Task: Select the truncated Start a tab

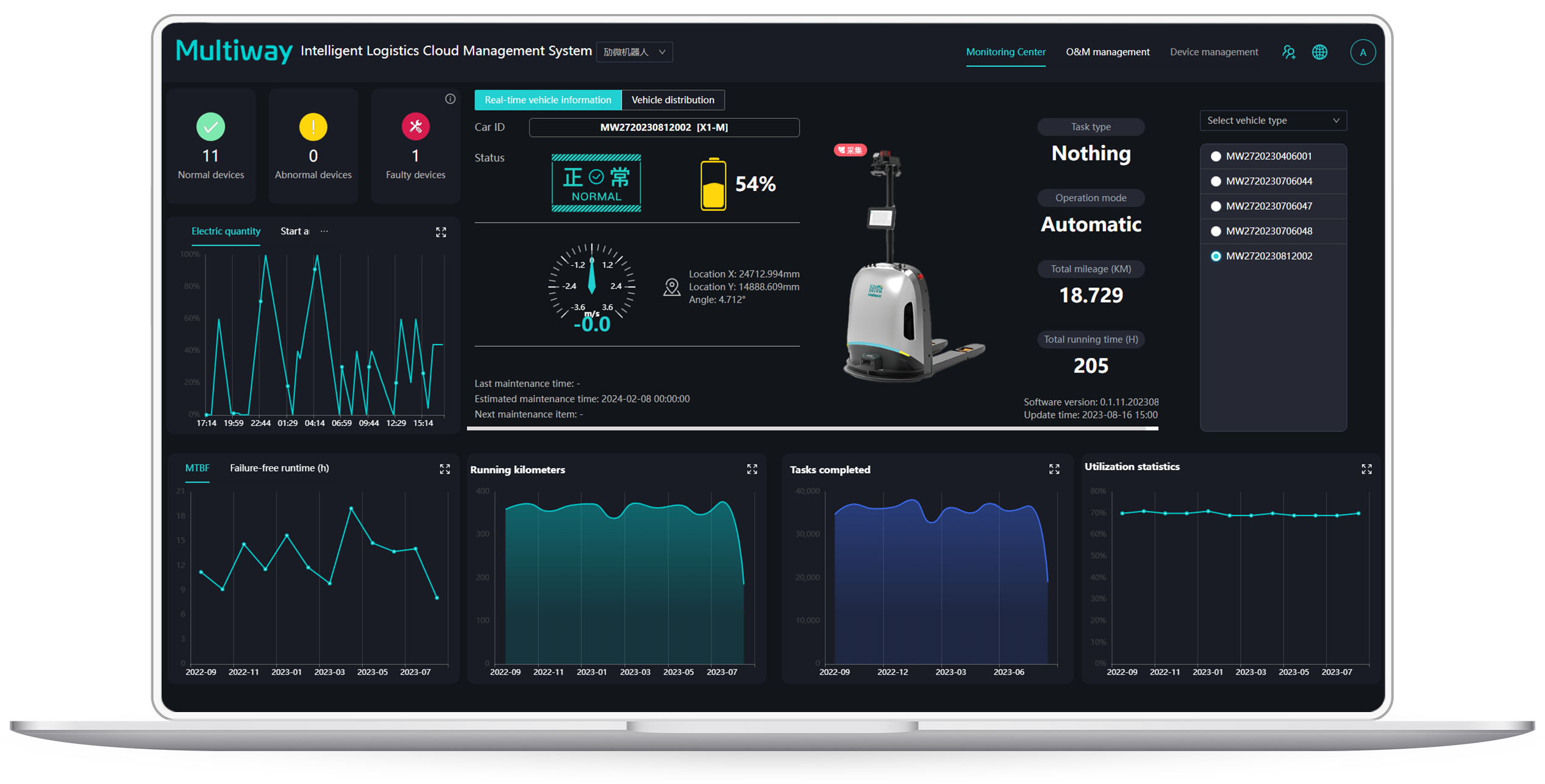Action: coord(294,231)
